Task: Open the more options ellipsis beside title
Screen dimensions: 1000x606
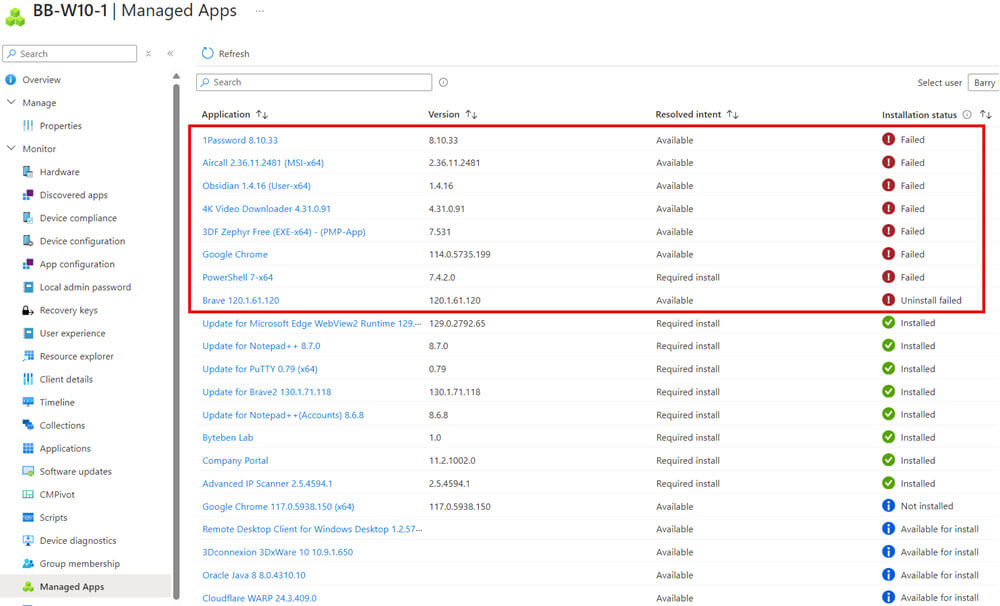Action: click(x=260, y=11)
